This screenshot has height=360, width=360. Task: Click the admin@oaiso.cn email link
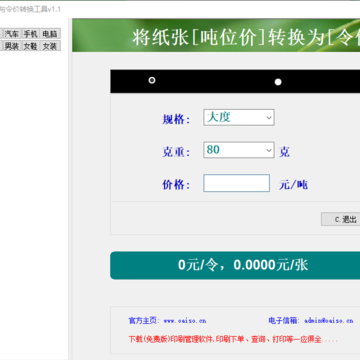pos(329,321)
